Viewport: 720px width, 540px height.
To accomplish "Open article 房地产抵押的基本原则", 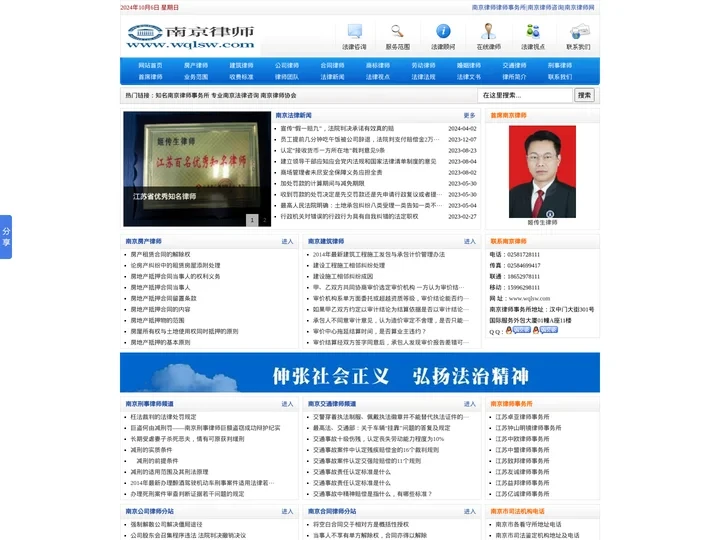I will [160, 343].
